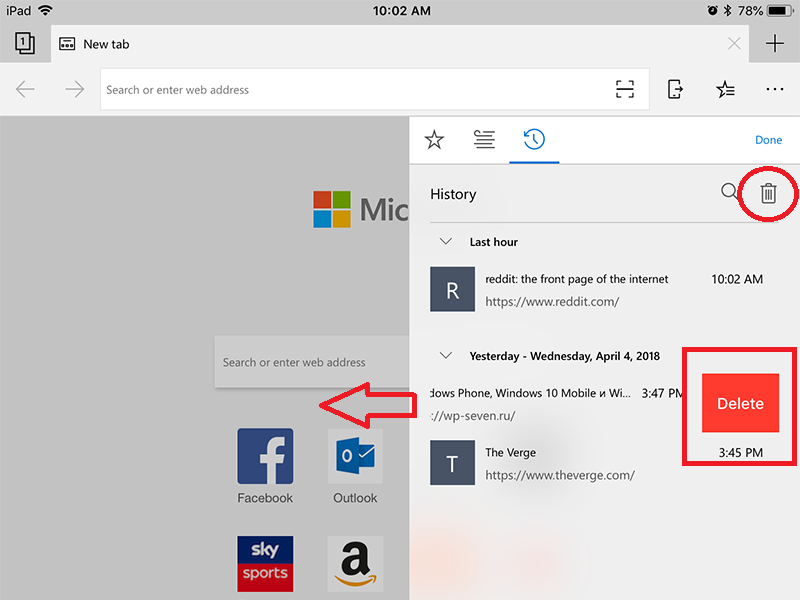The height and width of the screenshot is (600, 800).
Task: Click the 10:02 AM reddit timestamp
Action: (x=737, y=279)
